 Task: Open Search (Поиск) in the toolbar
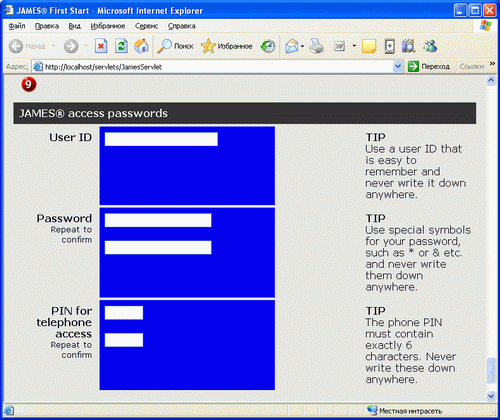[175, 46]
